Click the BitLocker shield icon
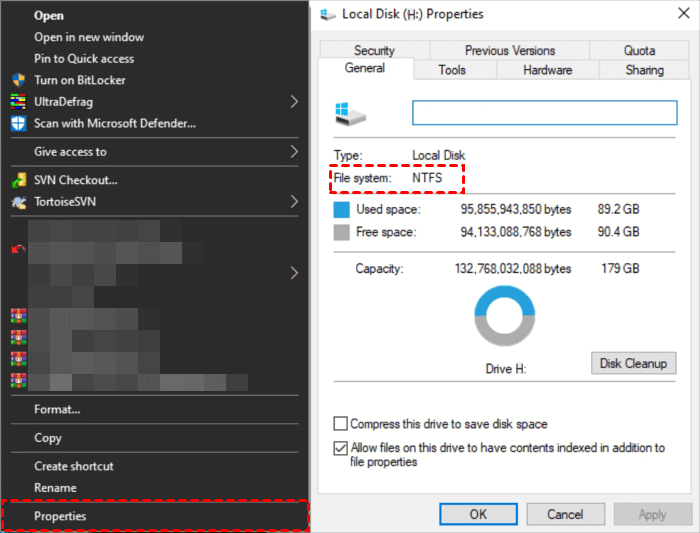The width and height of the screenshot is (700, 533). (18, 80)
